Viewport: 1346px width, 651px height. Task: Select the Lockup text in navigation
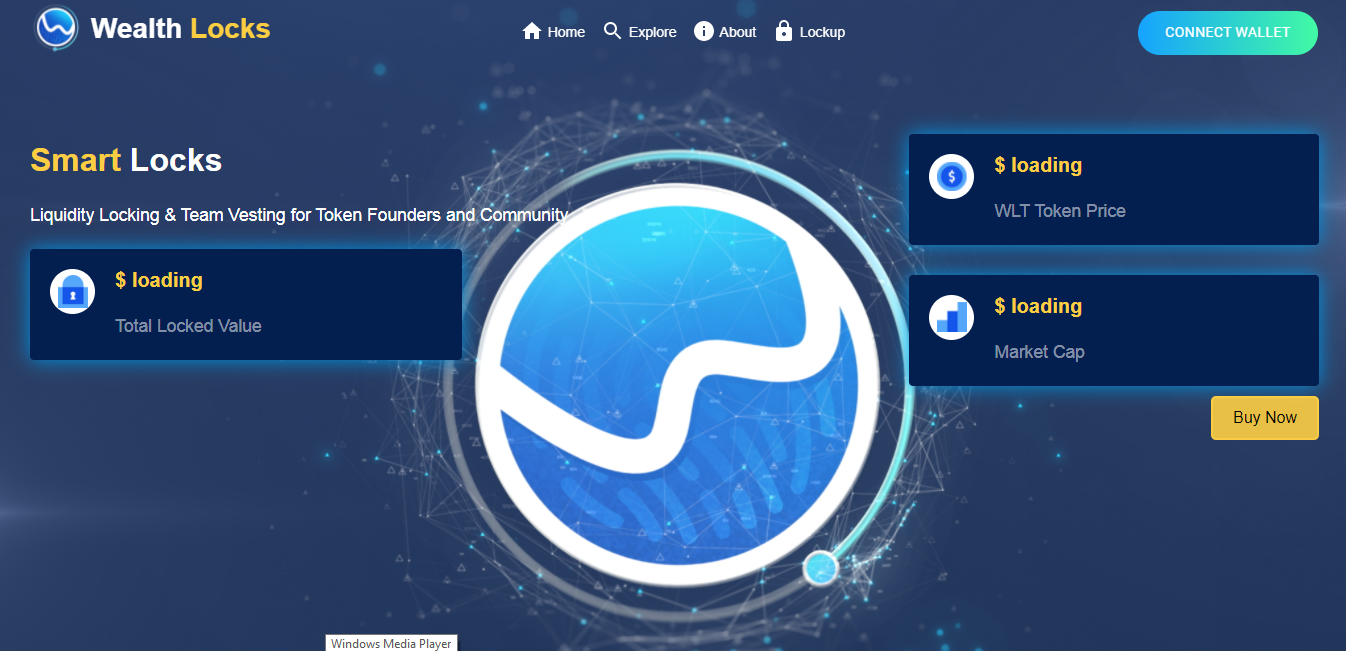point(822,32)
